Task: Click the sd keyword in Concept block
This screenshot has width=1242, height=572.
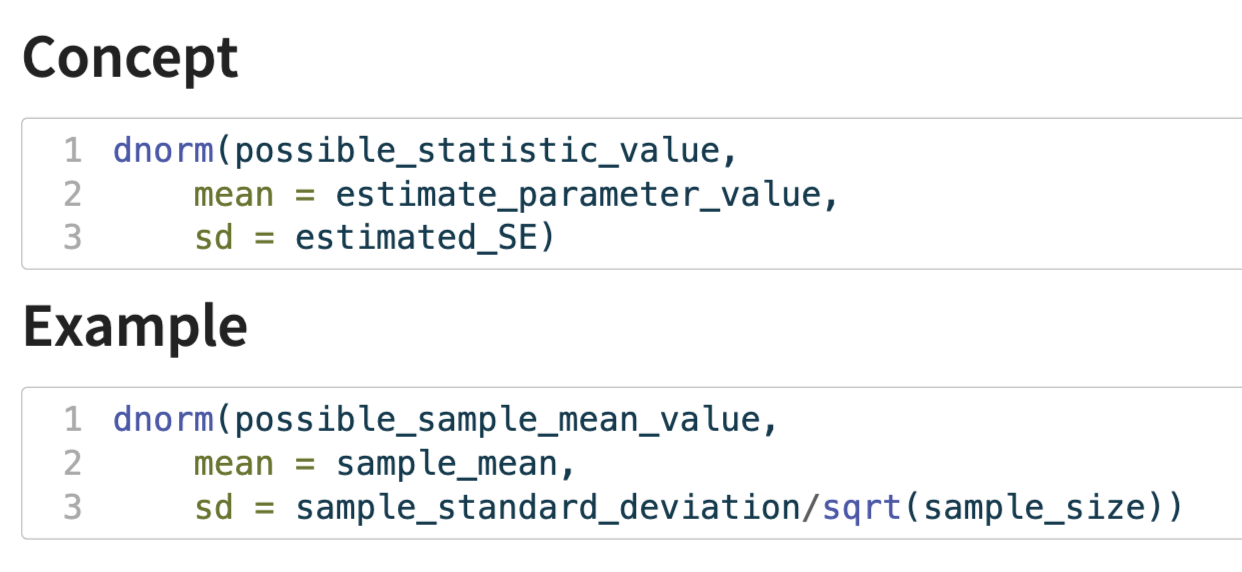Action: (x=213, y=238)
